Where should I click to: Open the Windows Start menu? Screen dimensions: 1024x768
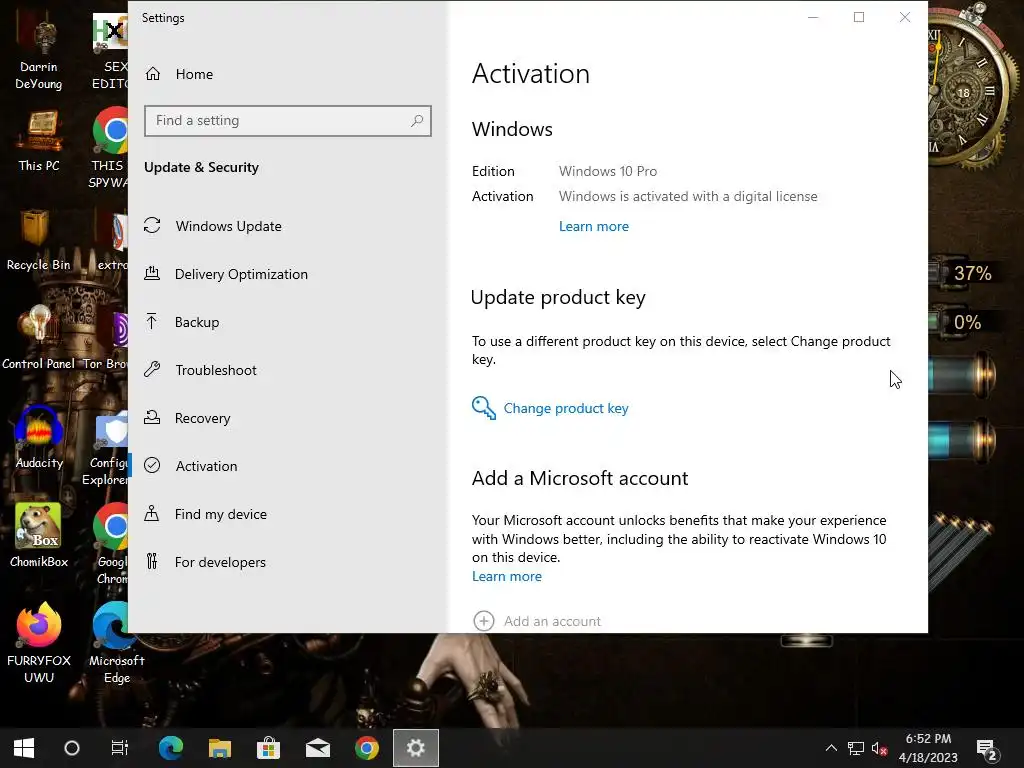[x=24, y=748]
